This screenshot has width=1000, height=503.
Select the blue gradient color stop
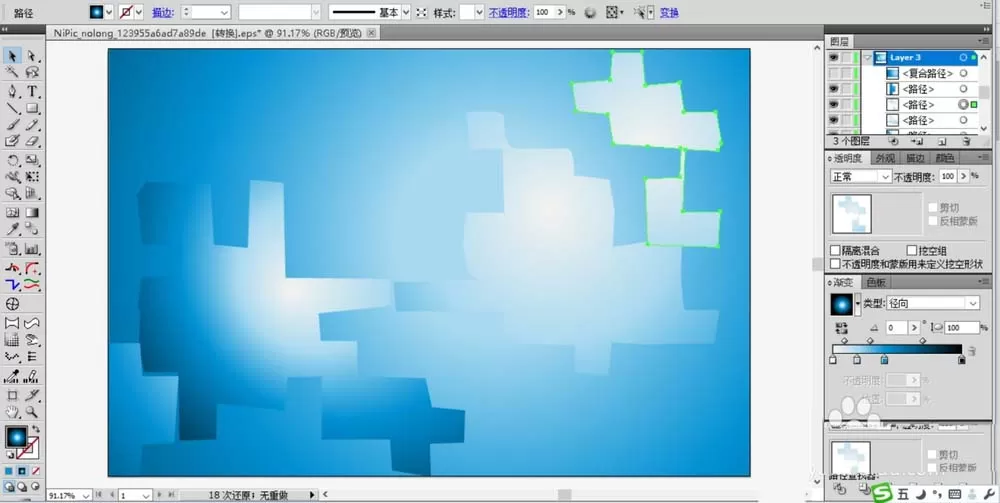(884, 360)
